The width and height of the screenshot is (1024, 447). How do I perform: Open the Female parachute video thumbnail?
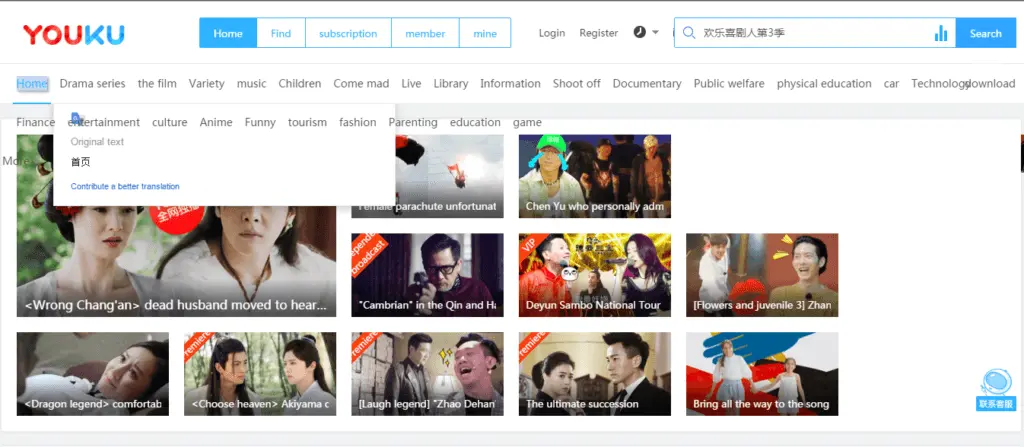point(427,176)
